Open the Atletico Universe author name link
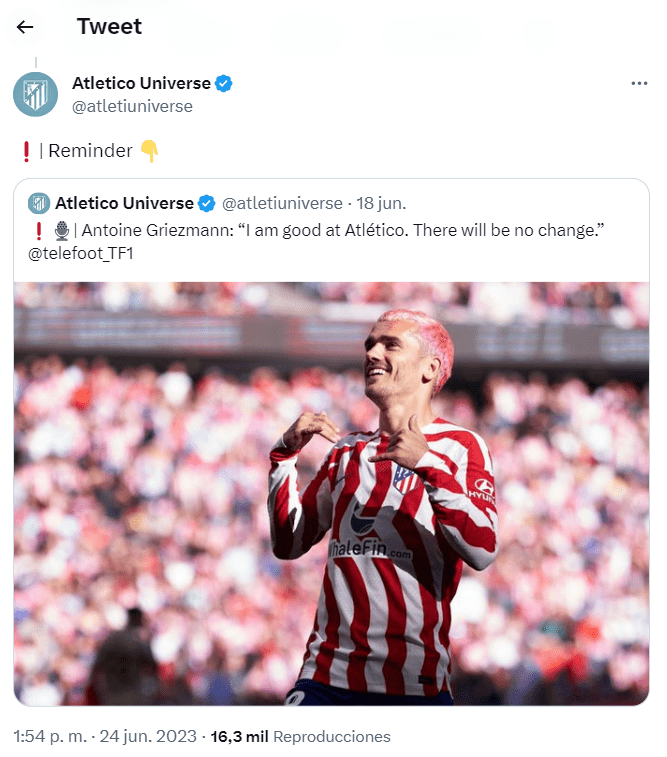The height and width of the screenshot is (757, 667). (141, 83)
